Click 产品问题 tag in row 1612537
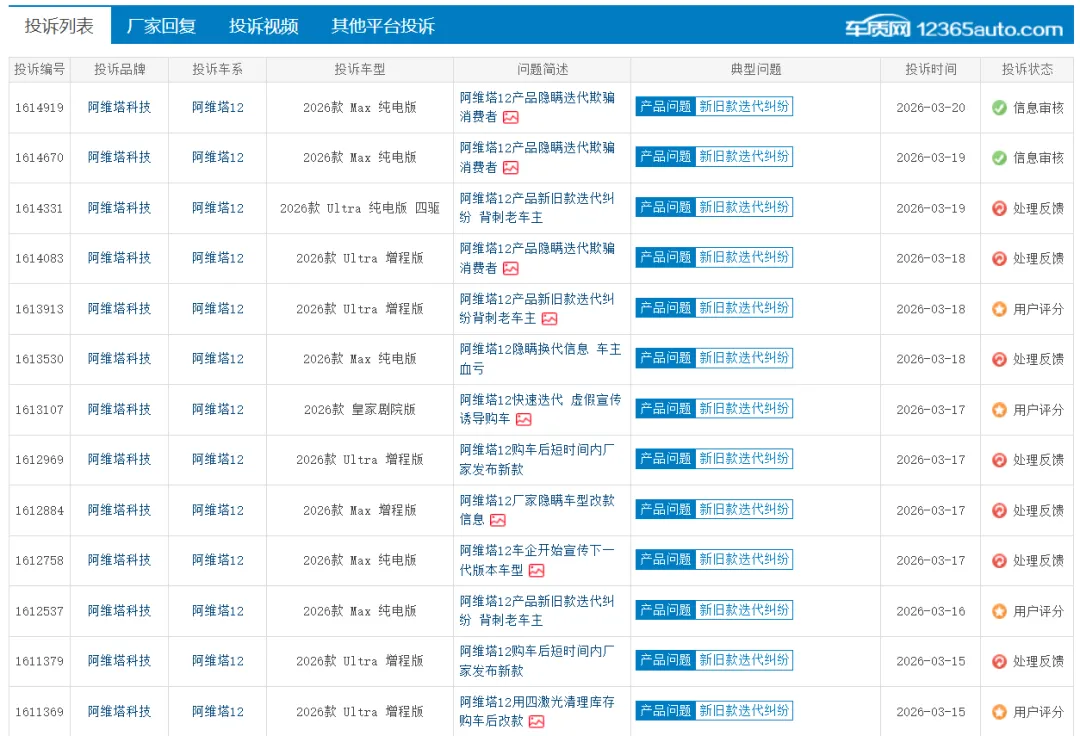Image resolution: width=1080 pixels, height=736 pixels. (665, 610)
